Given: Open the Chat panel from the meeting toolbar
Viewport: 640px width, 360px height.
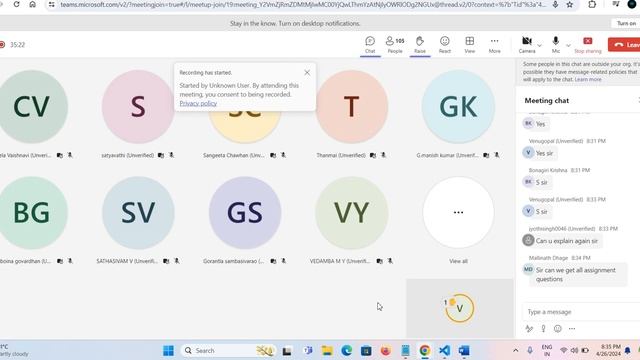Looking at the screenshot, I should [x=370, y=45].
